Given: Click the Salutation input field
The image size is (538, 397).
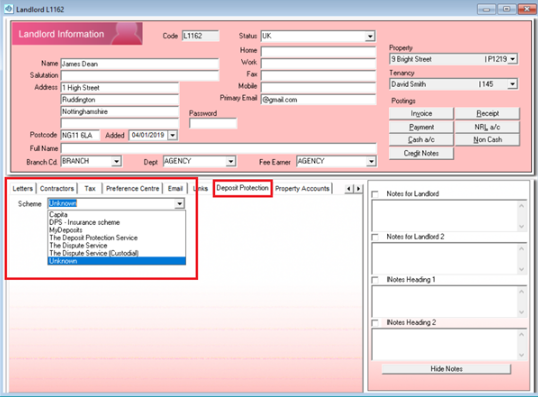Looking at the screenshot, I should [x=140, y=75].
